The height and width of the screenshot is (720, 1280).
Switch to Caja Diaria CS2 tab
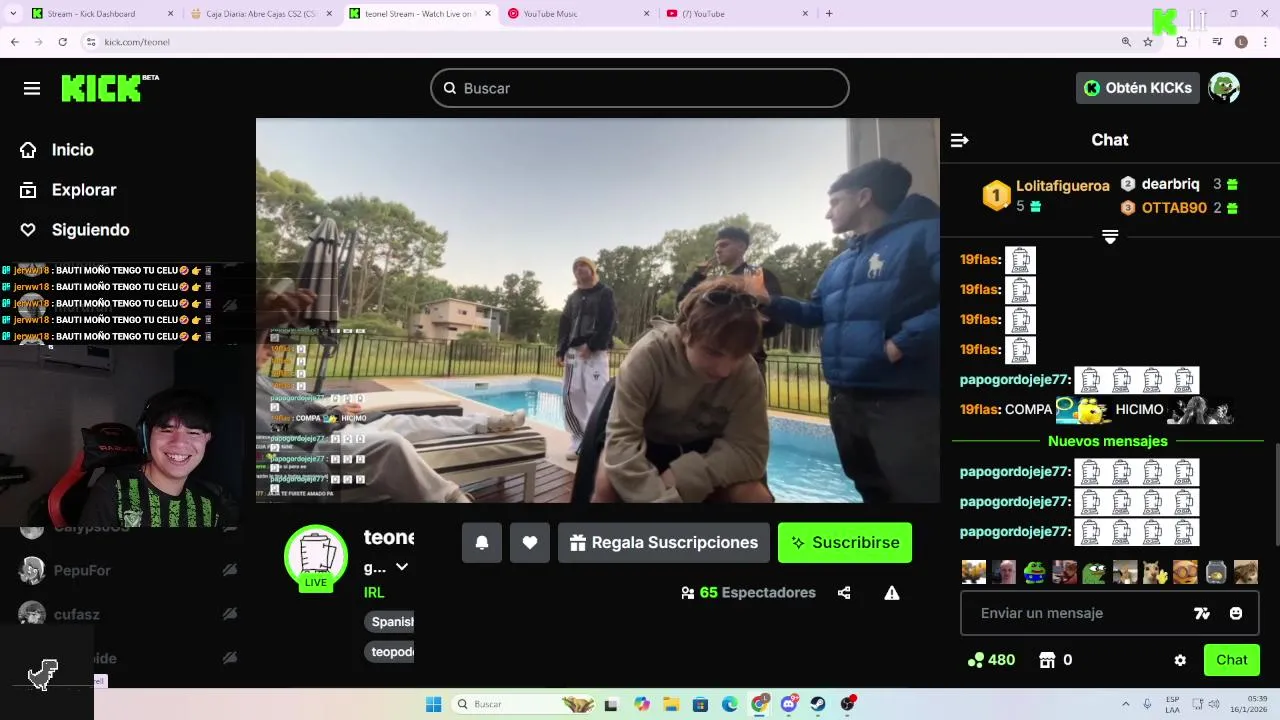click(262, 14)
